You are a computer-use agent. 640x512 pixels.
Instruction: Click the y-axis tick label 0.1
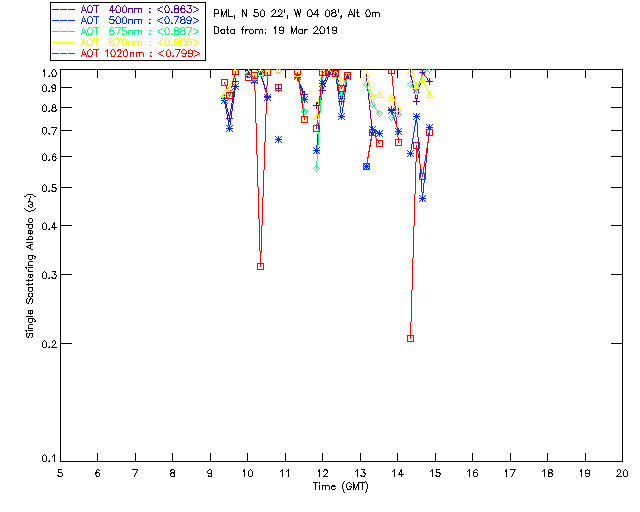tap(49, 459)
